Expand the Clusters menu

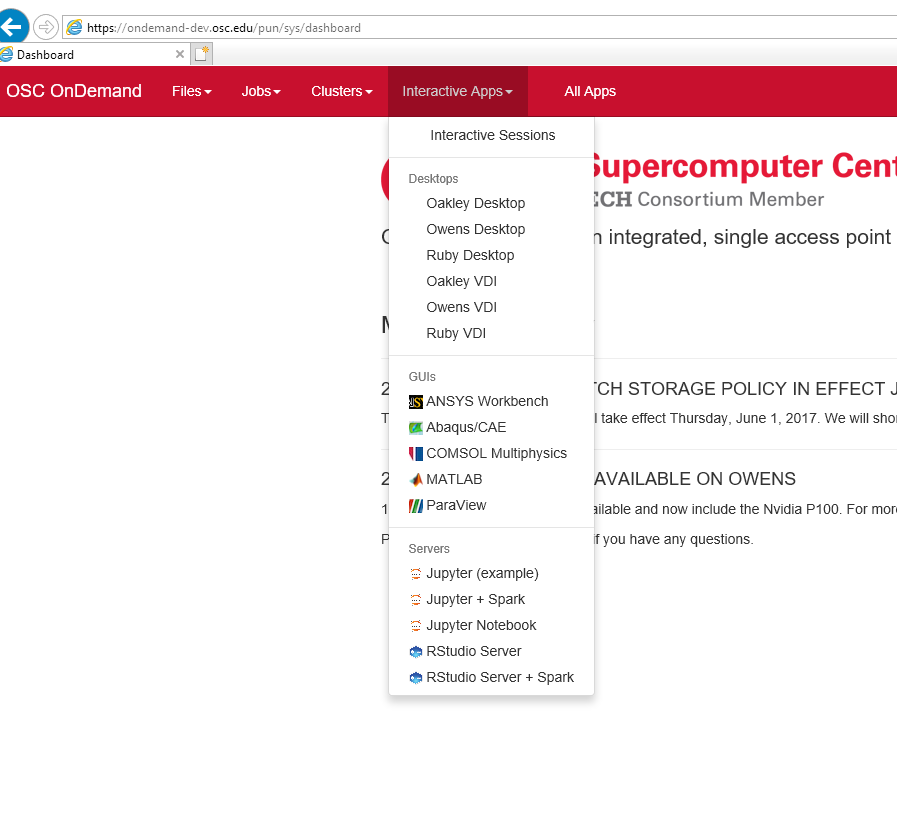(341, 91)
